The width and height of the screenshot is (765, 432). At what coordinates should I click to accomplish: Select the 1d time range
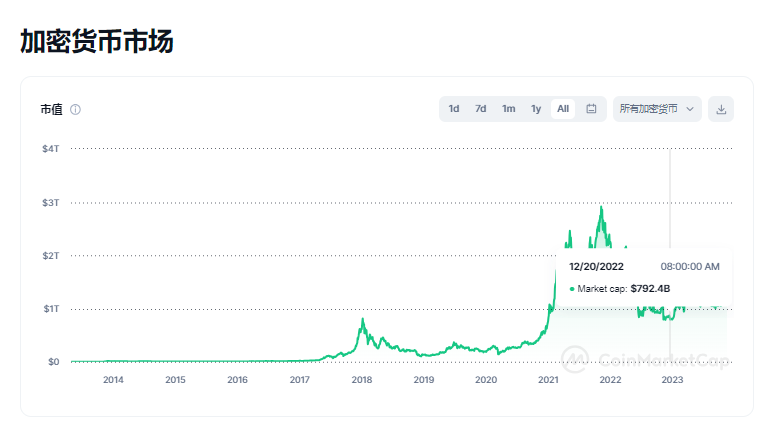454,109
